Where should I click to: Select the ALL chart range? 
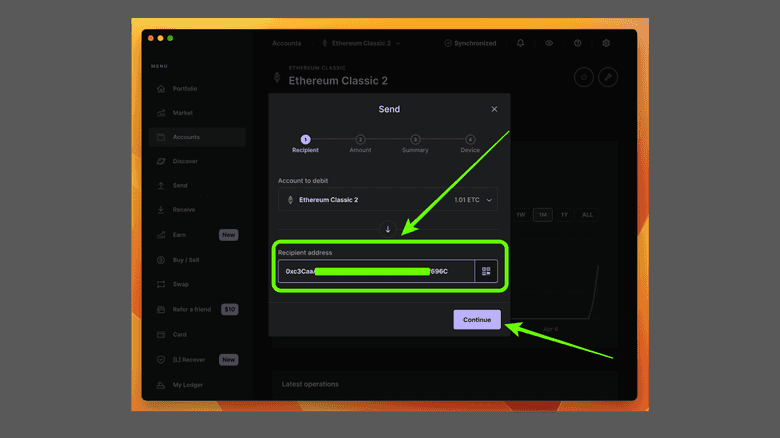coord(588,215)
